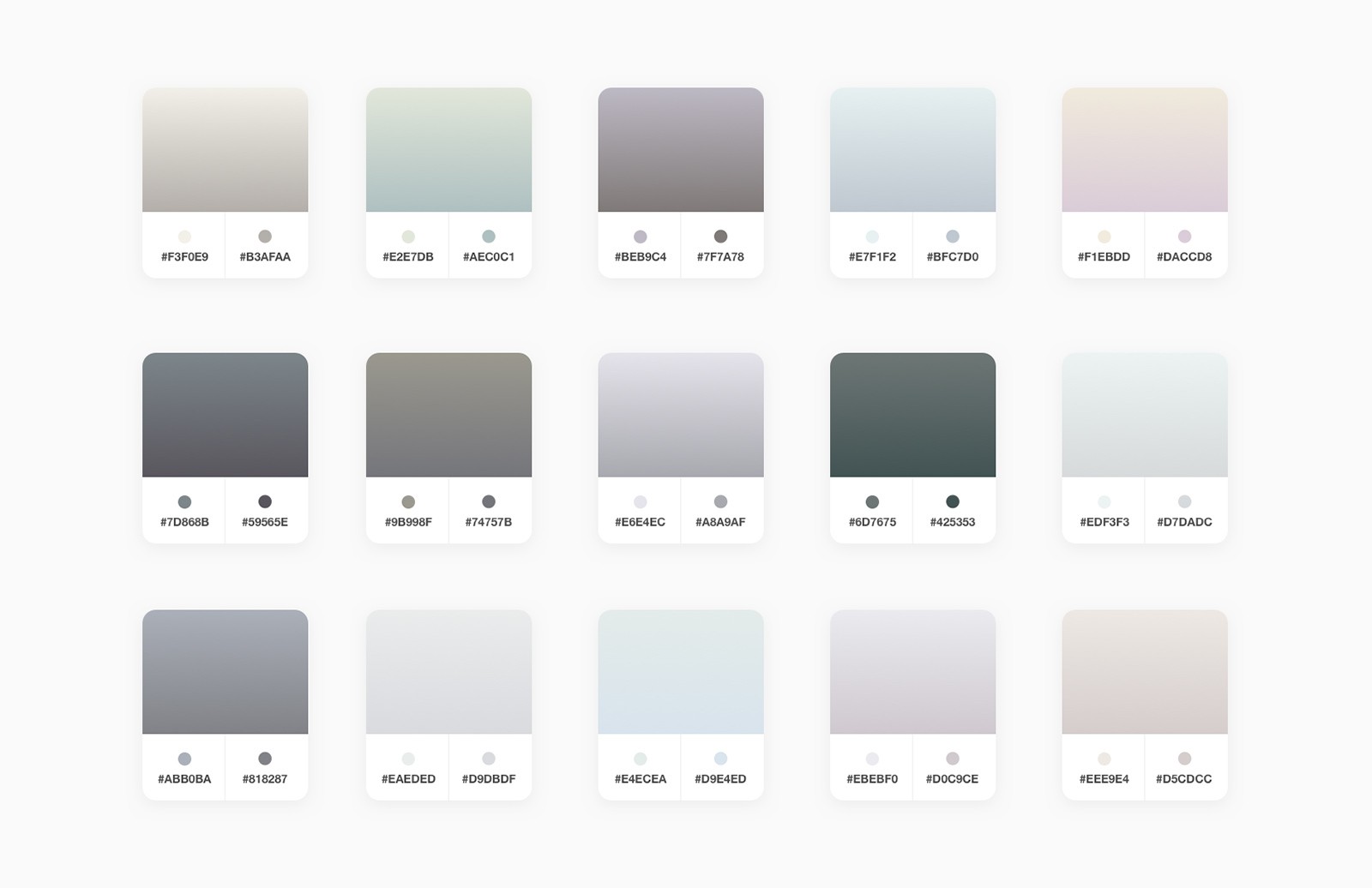Viewport: 1372px width, 888px height.
Task: Click the #D9E4ED color dot
Action: [x=720, y=759]
